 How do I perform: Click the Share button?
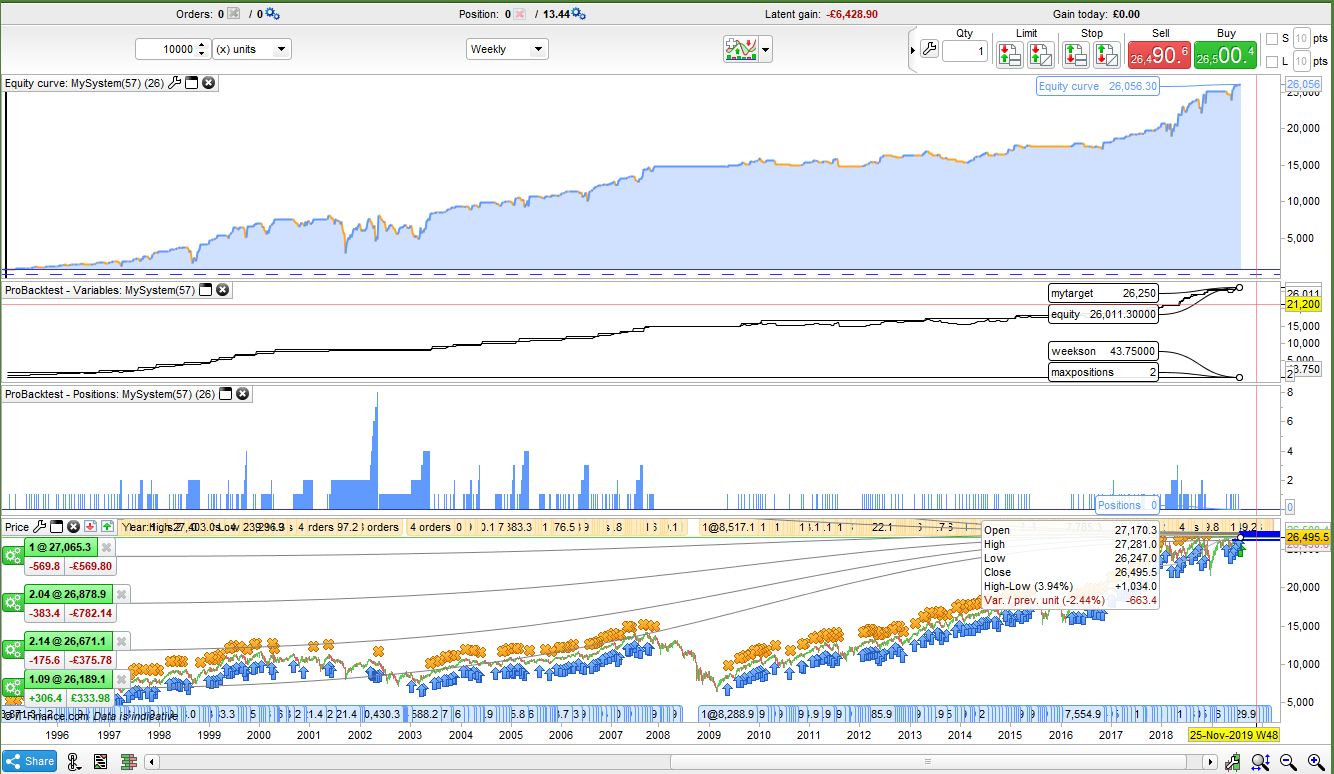tap(30, 761)
